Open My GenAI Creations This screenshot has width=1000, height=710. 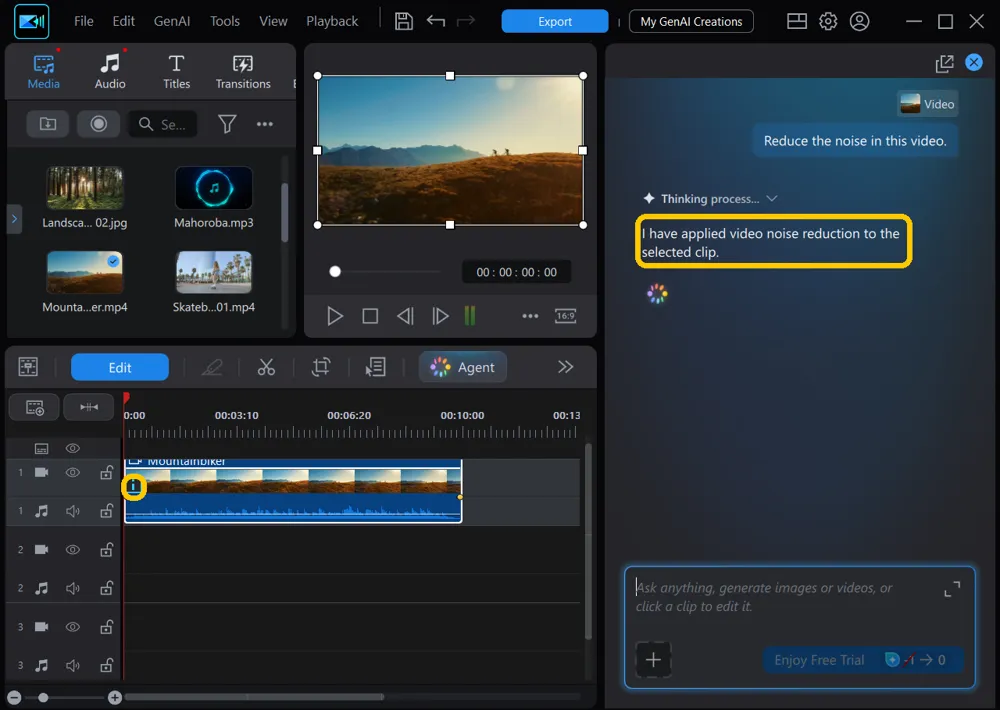(x=691, y=21)
